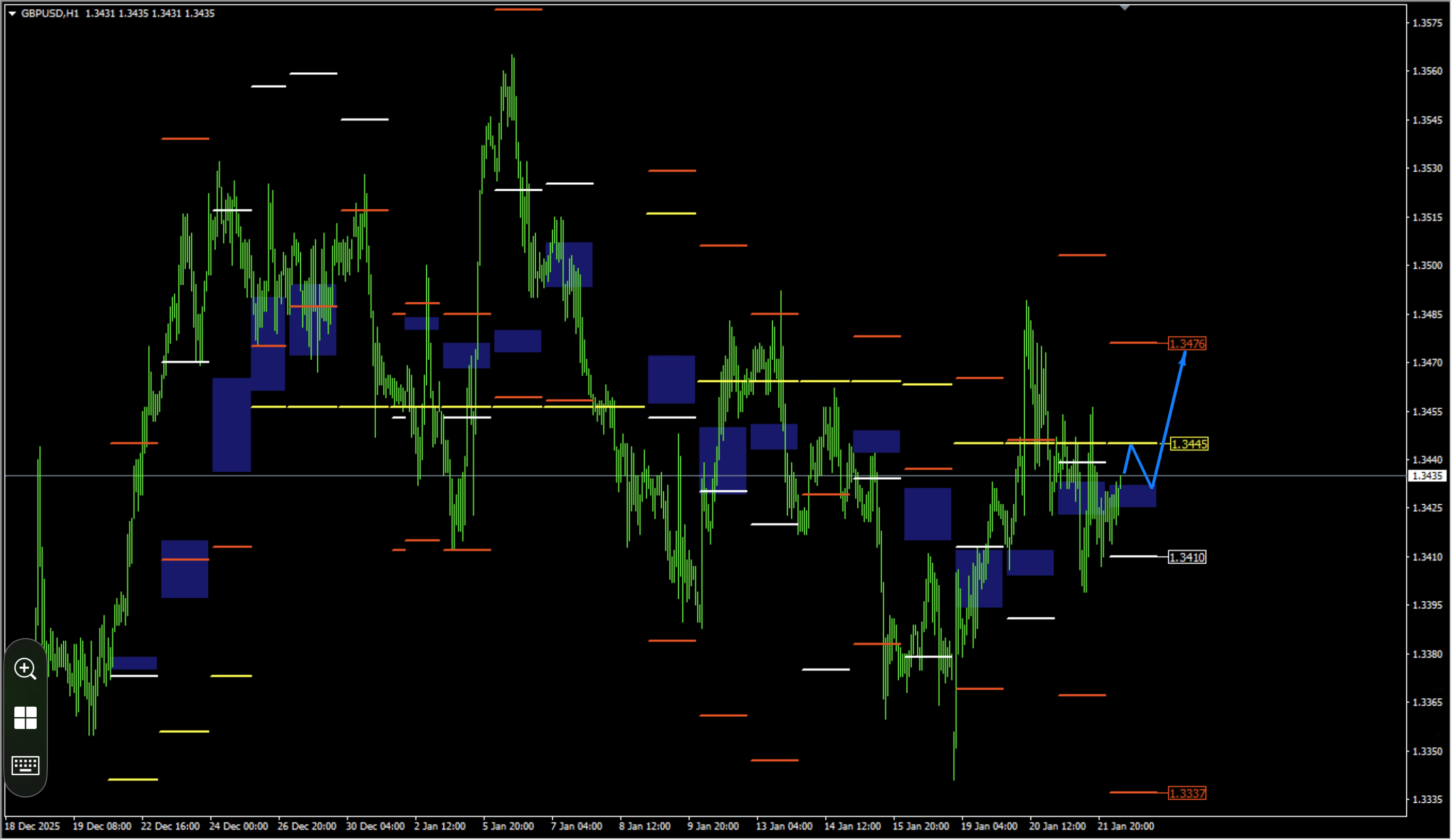This screenshot has height=840, width=1452.
Task: Click the 13 Jan 04:00 time label
Action: point(784,826)
